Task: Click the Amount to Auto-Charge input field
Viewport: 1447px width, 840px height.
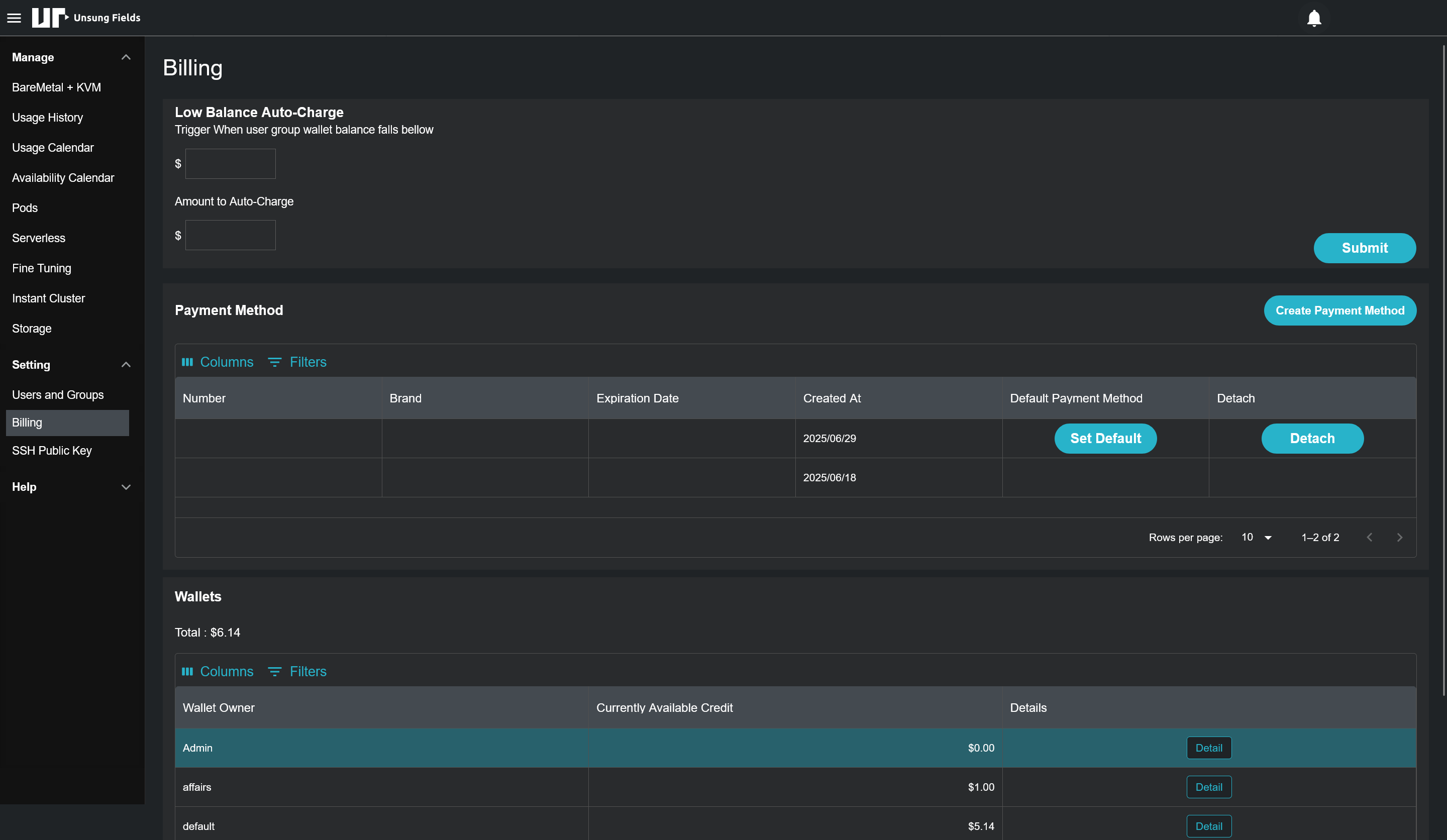Action: (x=230, y=236)
